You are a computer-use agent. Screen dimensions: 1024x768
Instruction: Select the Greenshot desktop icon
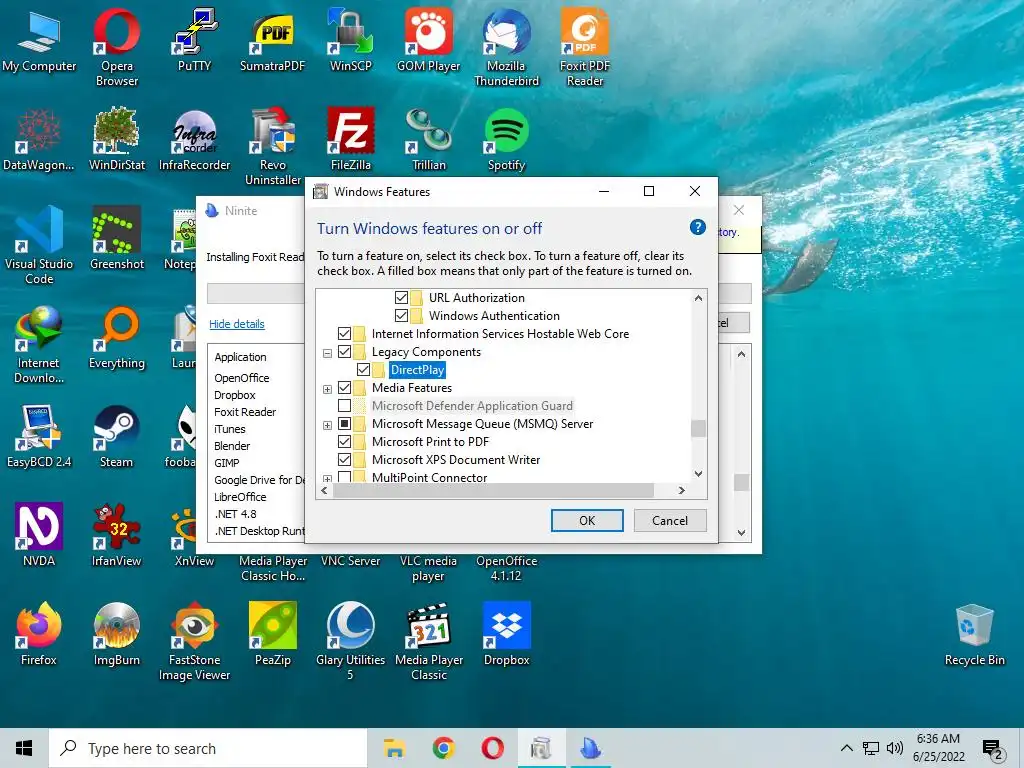[x=116, y=238]
